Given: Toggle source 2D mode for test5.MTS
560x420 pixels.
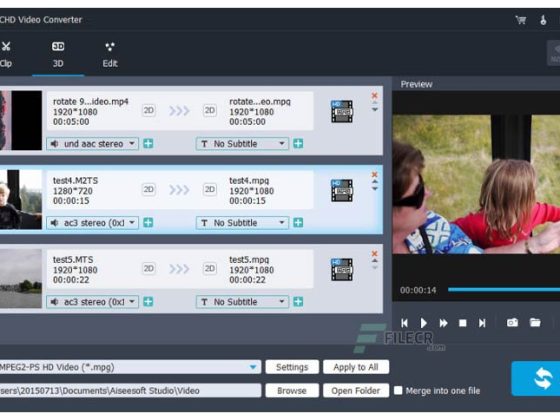Looking at the screenshot, I should coord(149,268).
